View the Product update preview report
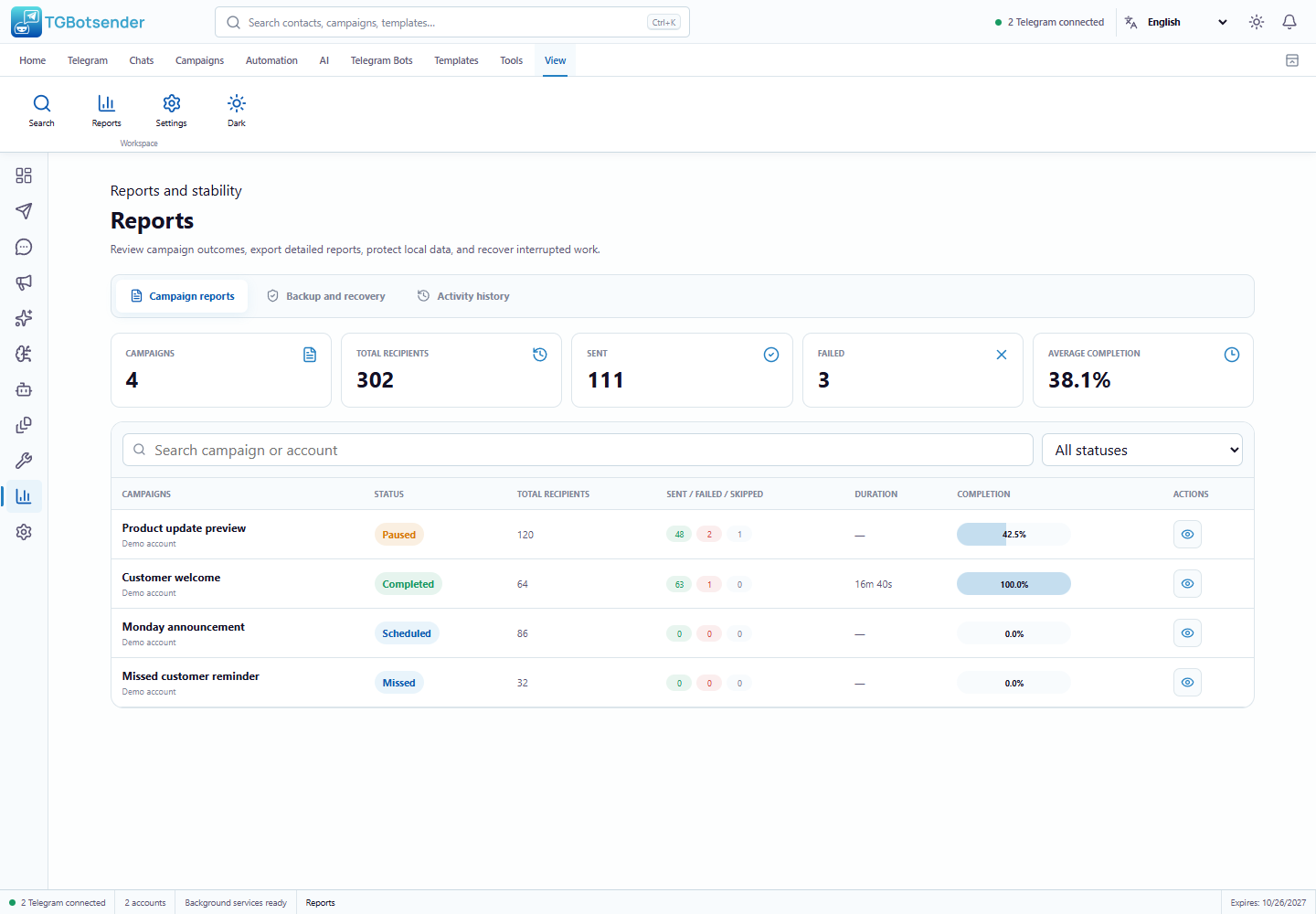The height and width of the screenshot is (914, 1316). (1187, 535)
